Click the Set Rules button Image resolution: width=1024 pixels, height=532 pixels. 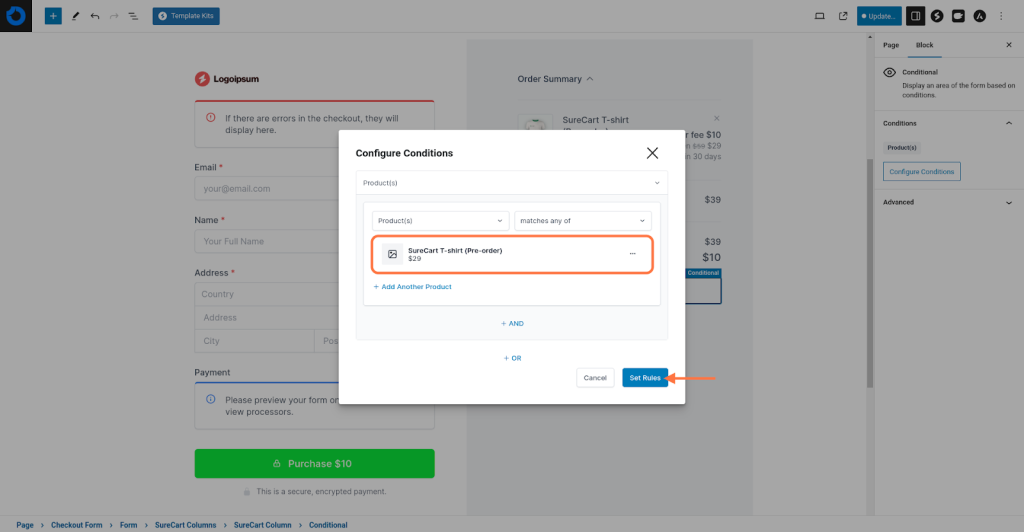644,377
